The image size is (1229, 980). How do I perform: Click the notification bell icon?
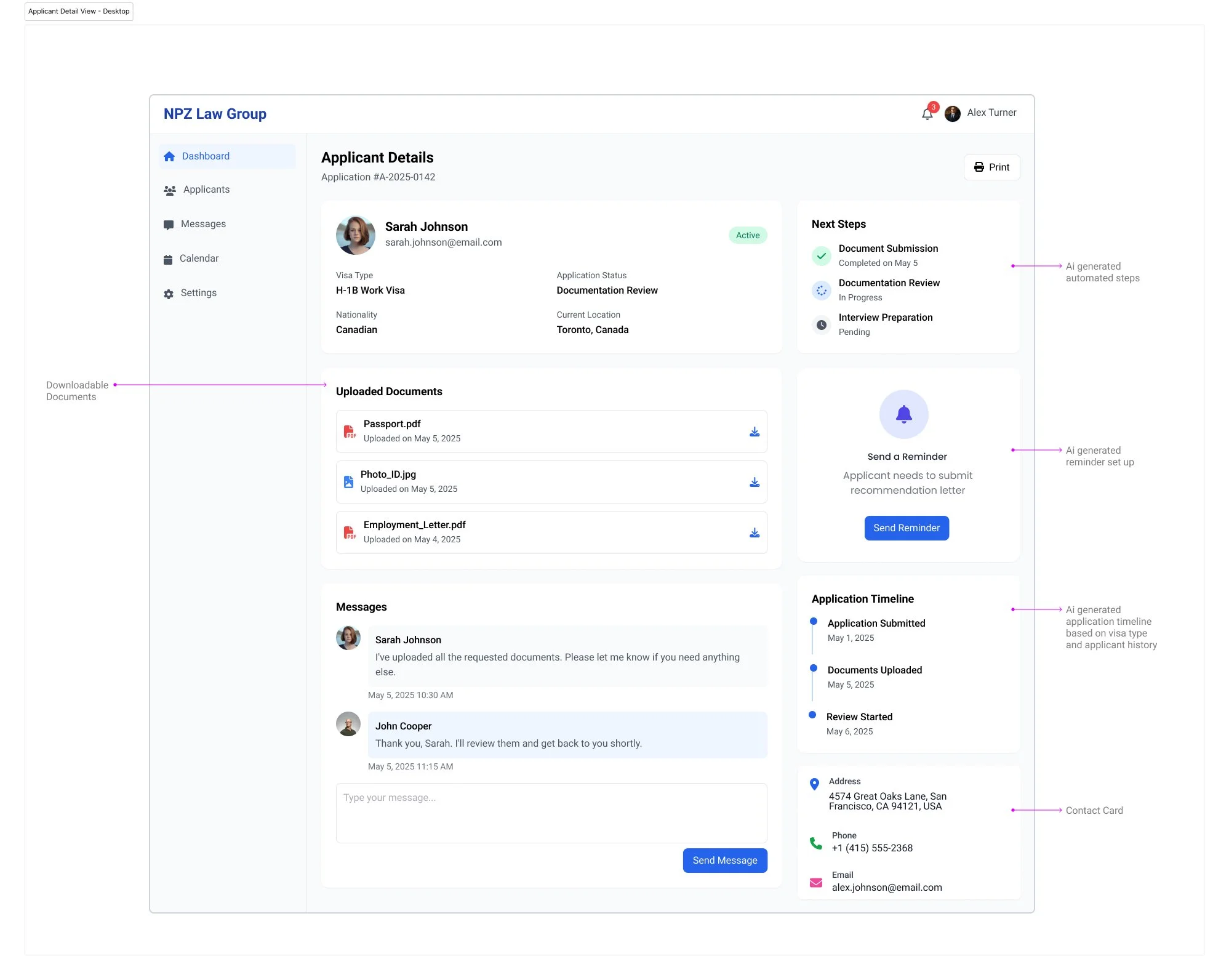point(927,114)
